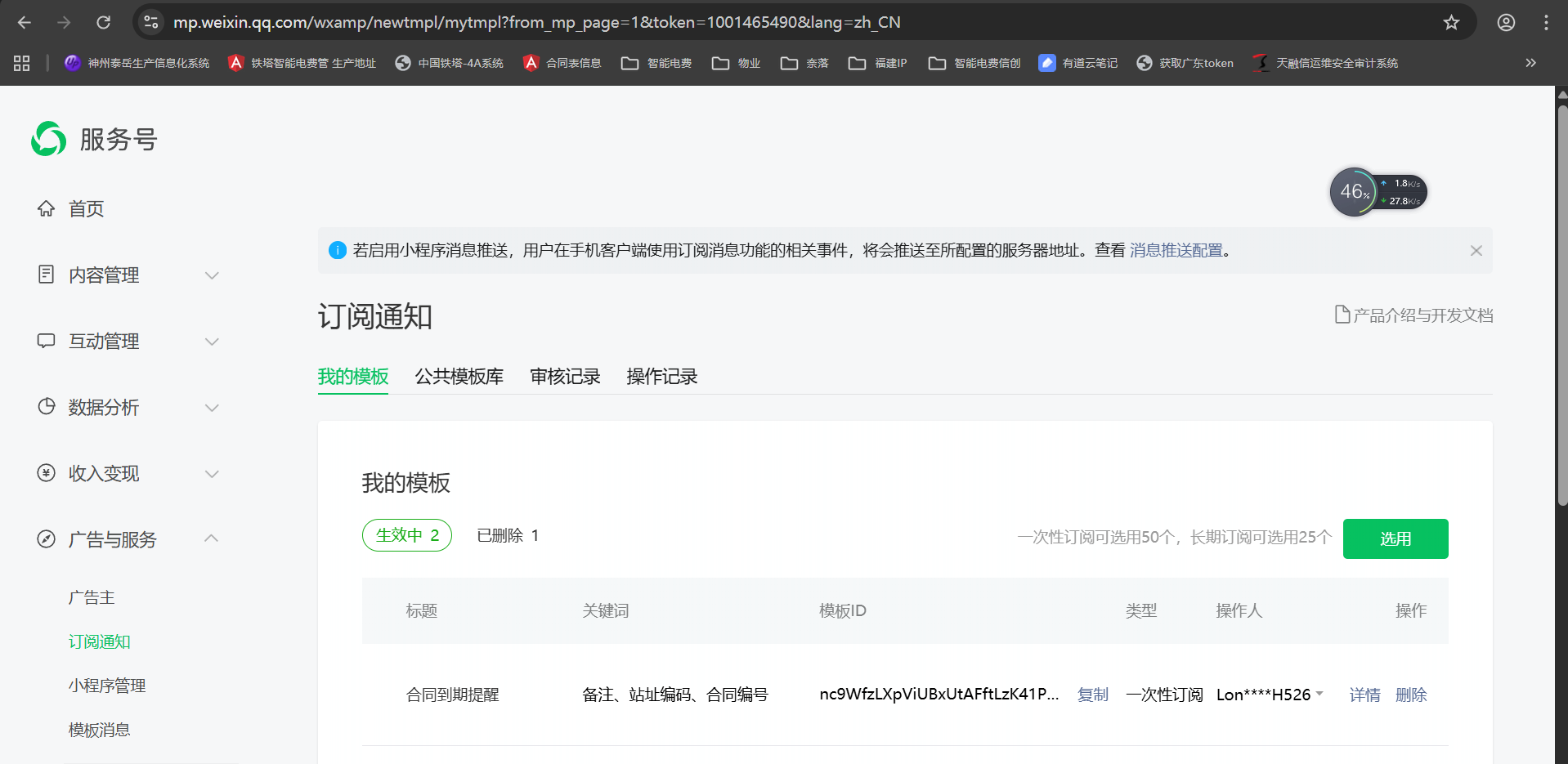Switch to the 审核记录 tab

pos(566,377)
